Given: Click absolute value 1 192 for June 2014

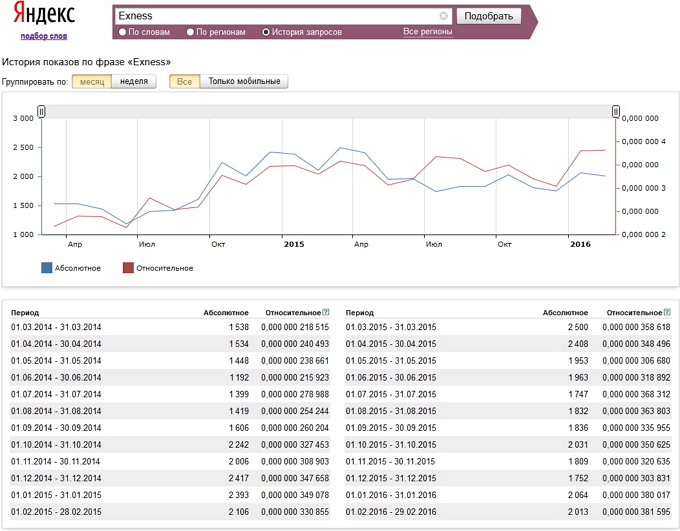Looking at the screenshot, I should (239, 377).
